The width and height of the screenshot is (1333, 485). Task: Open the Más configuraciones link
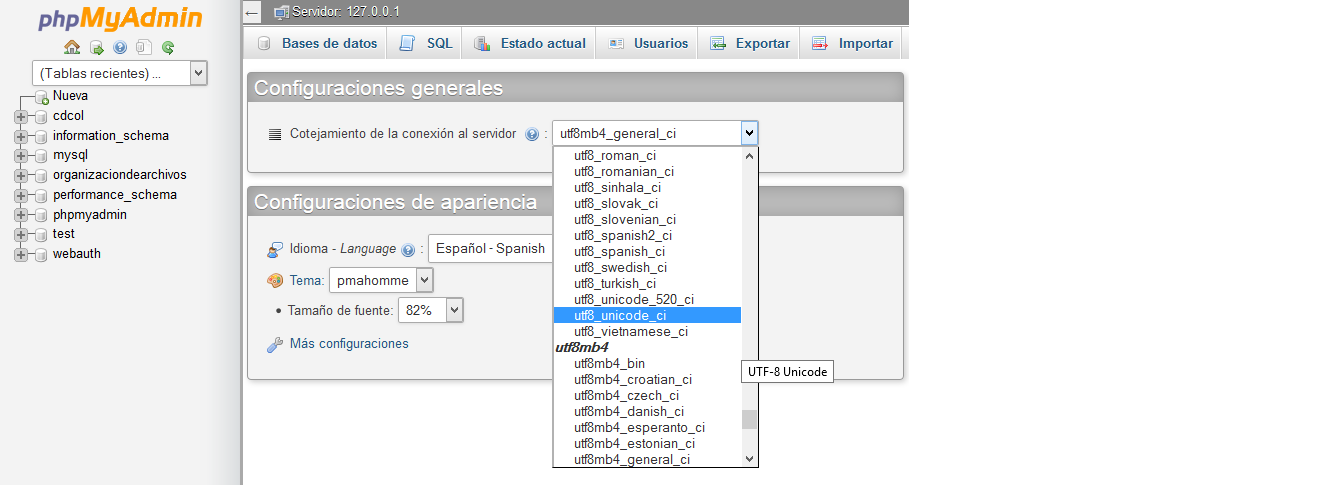point(349,344)
